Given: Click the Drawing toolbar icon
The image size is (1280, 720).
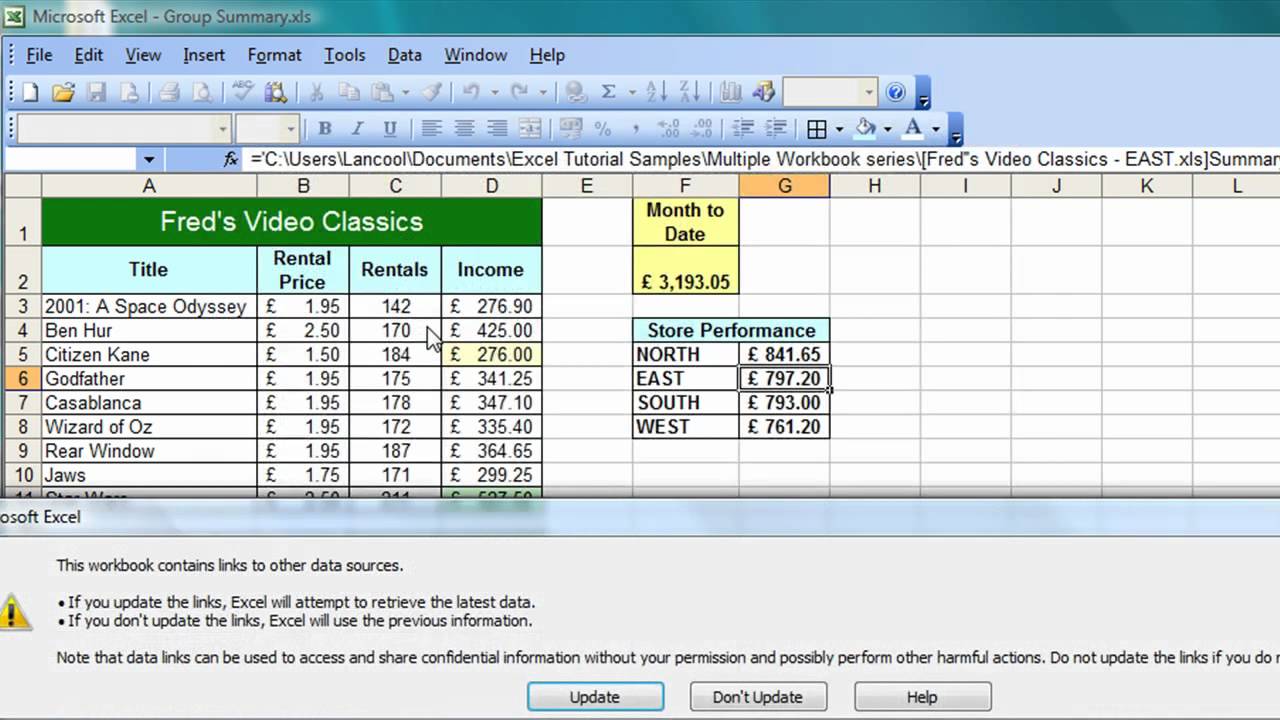Looking at the screenshot, I should (764, 93).
